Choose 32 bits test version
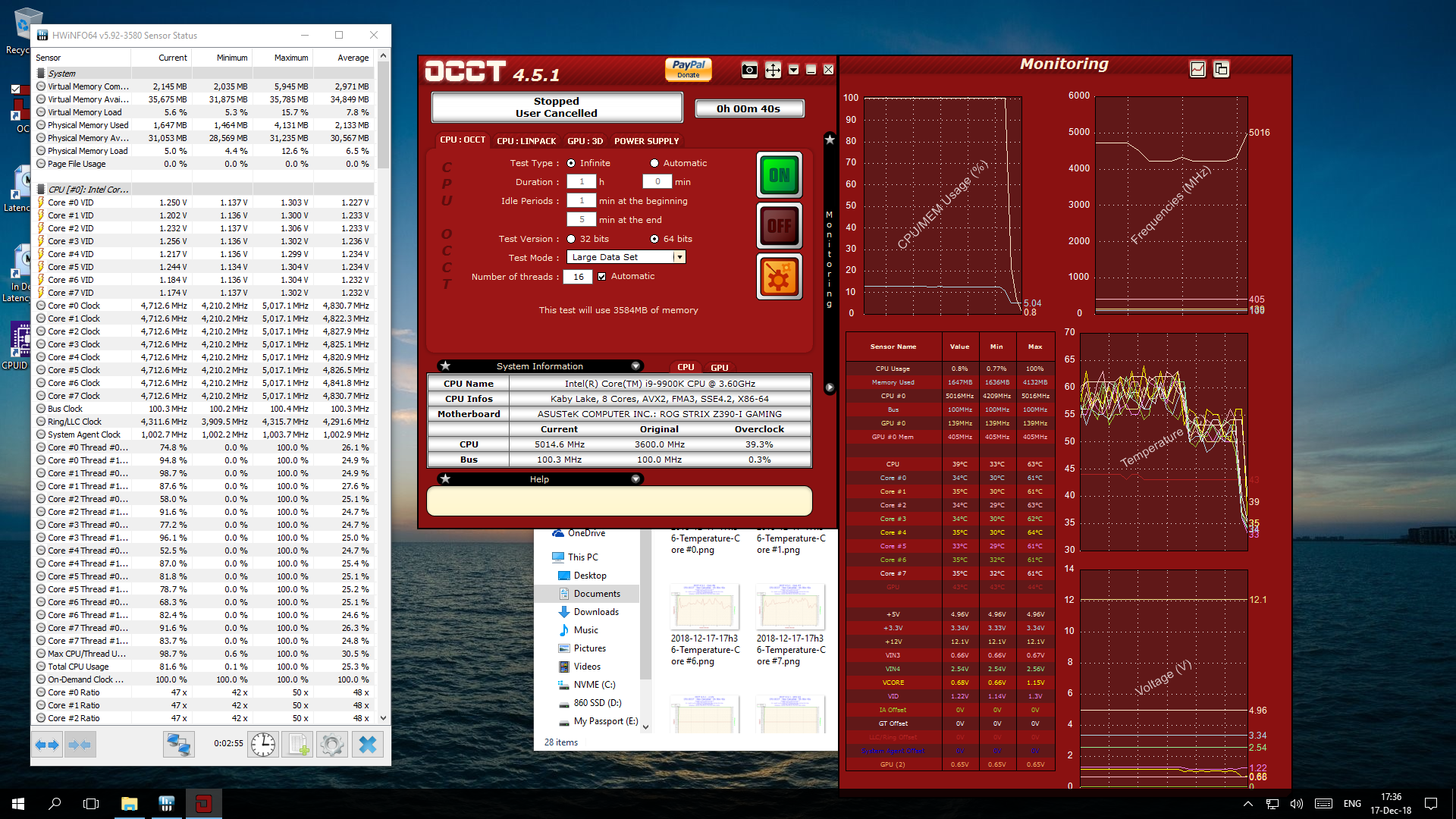 click(x=571, y=239)
